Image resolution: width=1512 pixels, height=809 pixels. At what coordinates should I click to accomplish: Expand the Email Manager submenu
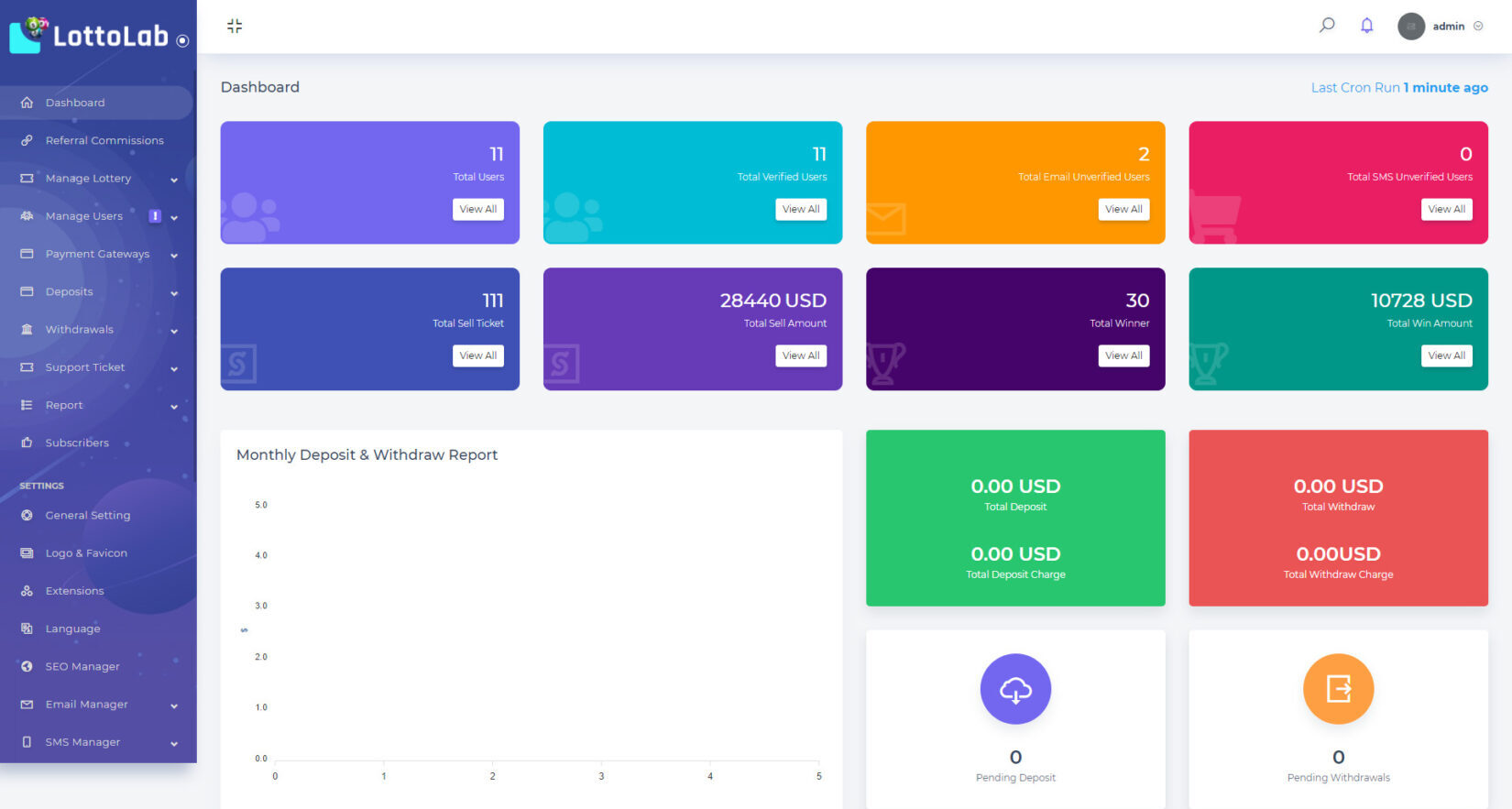(x=173, y=705)
